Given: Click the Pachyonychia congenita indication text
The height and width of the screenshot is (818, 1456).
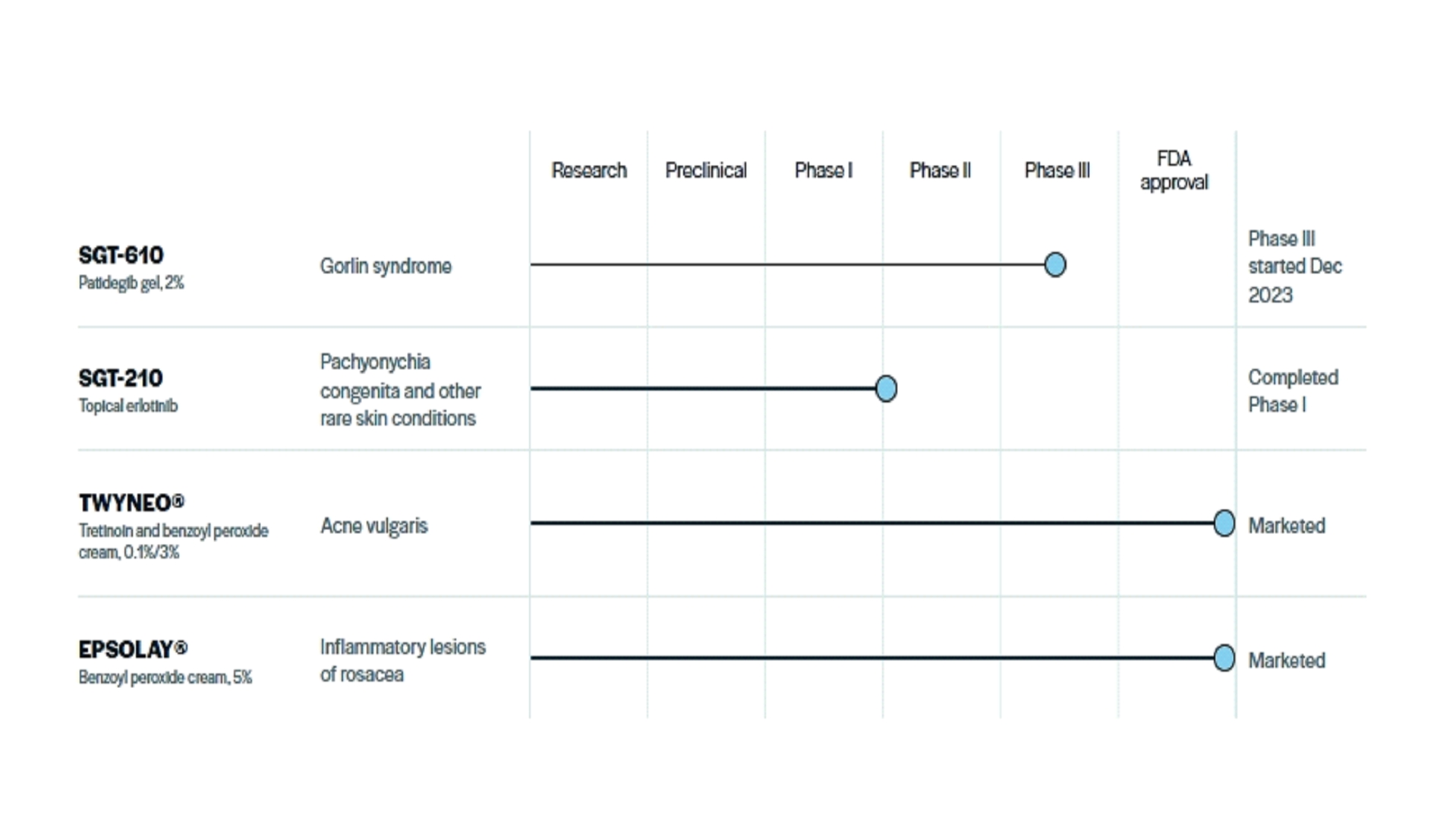Looking at the screenshot, I should point(400,390).
